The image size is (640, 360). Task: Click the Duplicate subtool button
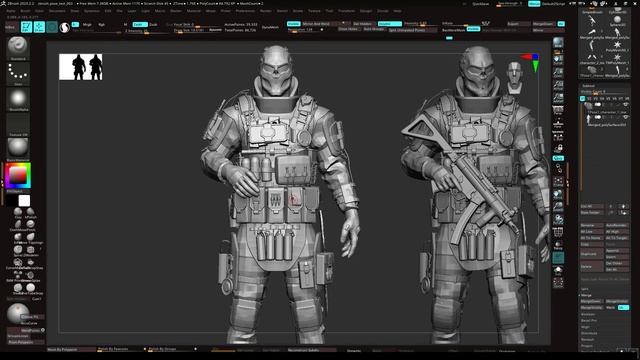(x=592, y=254)
